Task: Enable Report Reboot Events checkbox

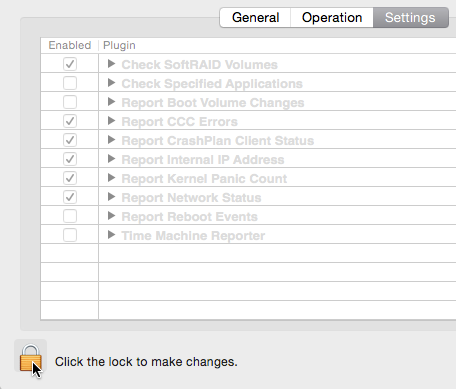Action: coord(70,216)
